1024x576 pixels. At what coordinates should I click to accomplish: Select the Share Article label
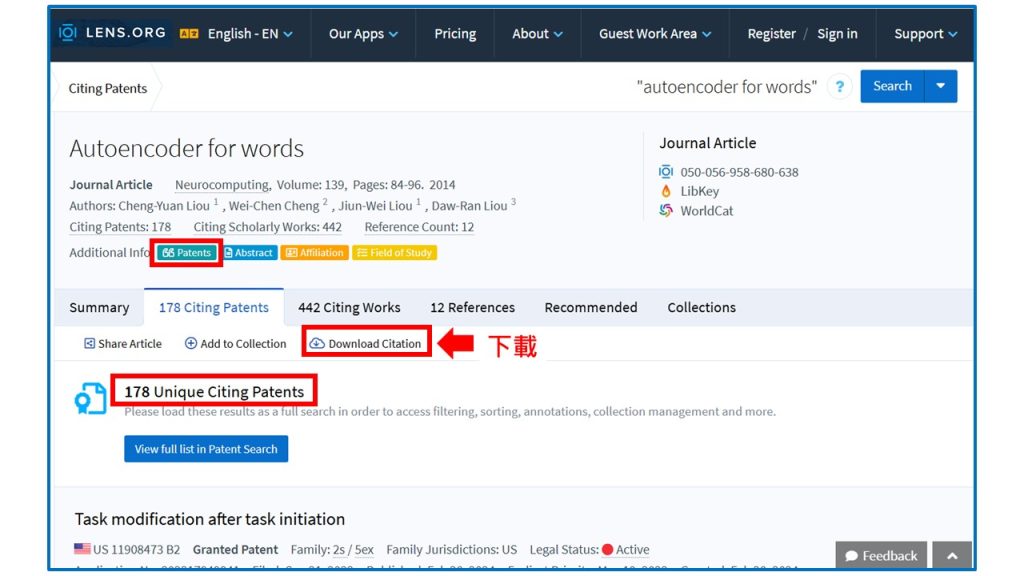[130, 344]
